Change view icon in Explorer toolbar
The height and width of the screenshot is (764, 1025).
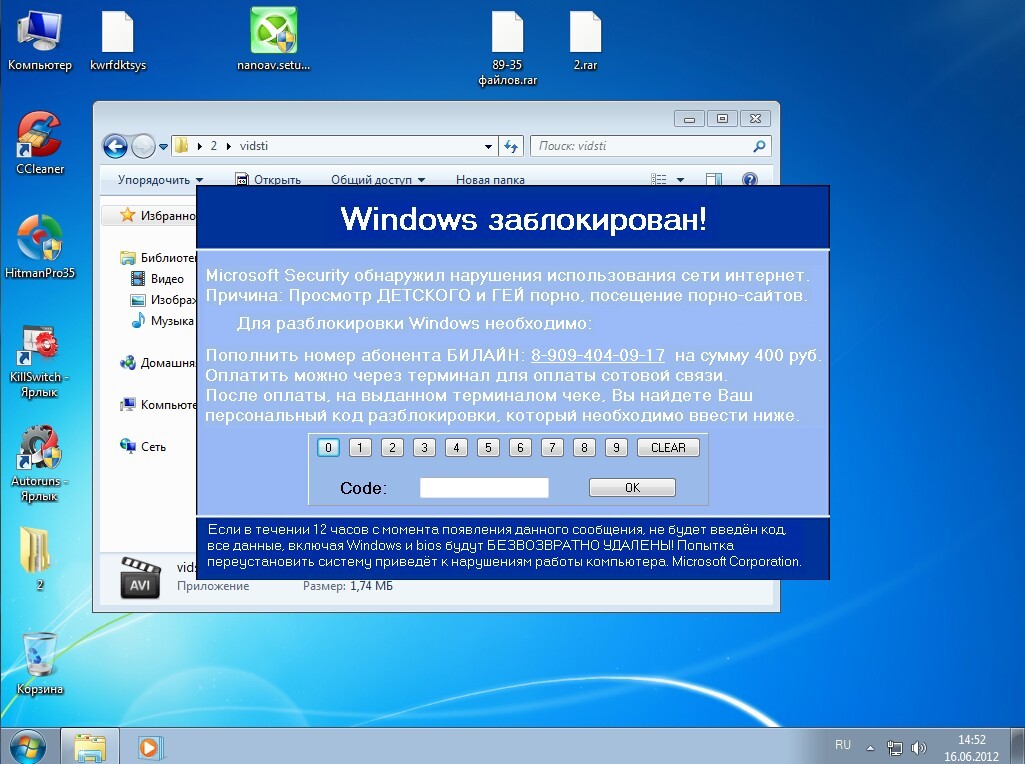click(x=659, y=179)
